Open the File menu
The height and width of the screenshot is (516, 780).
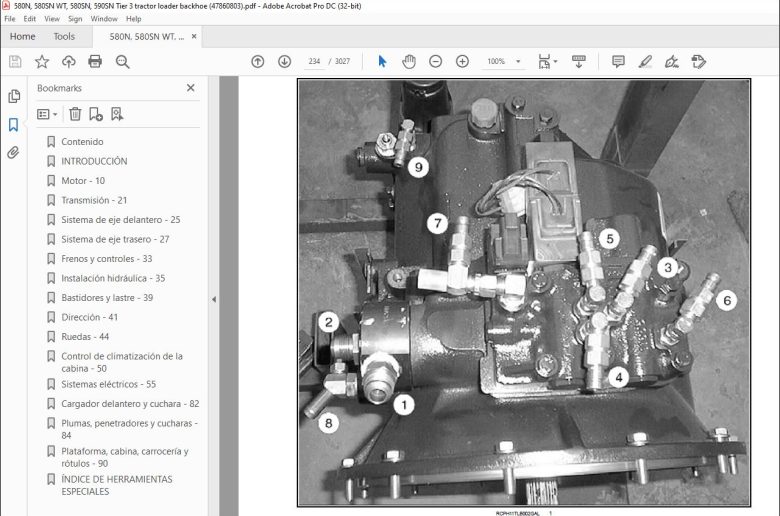pyautogui.click(x=9, y=19)
